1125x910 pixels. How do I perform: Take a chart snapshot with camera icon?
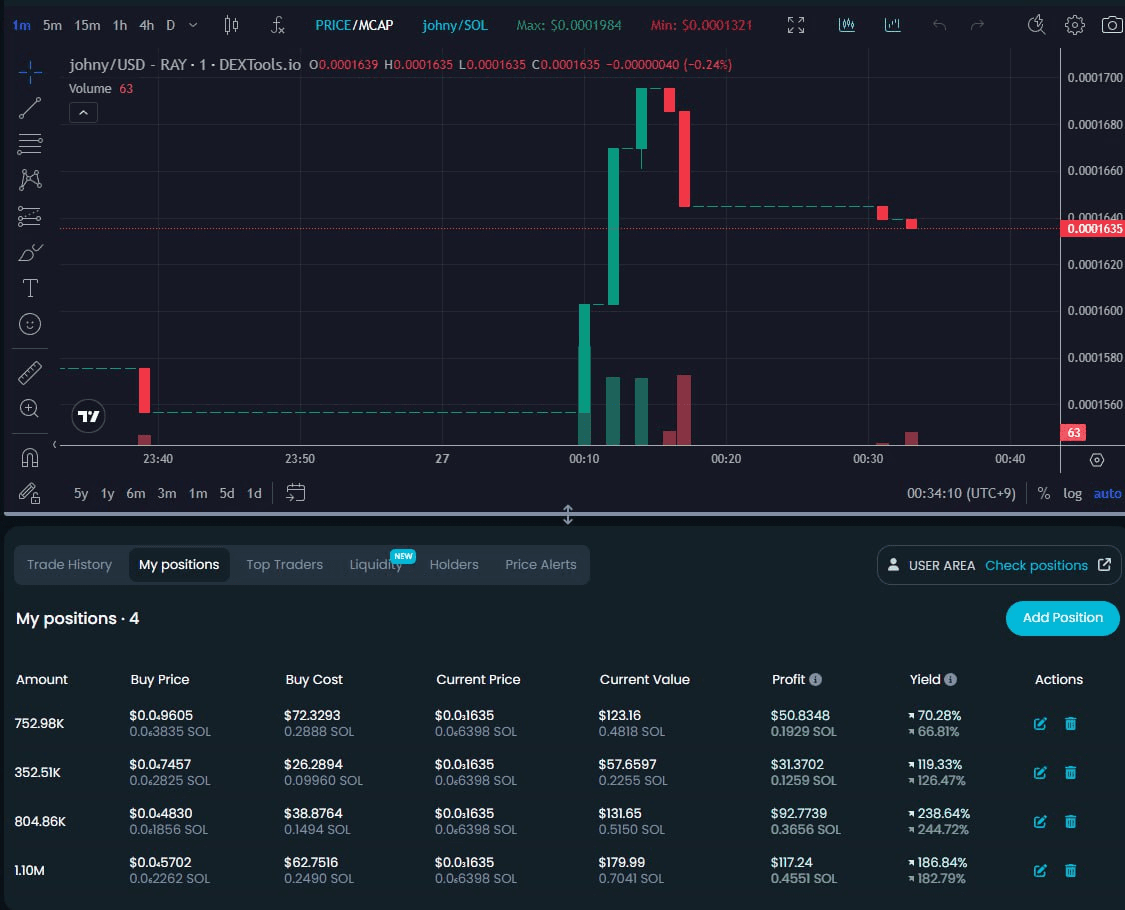(x=1112, y=25)
